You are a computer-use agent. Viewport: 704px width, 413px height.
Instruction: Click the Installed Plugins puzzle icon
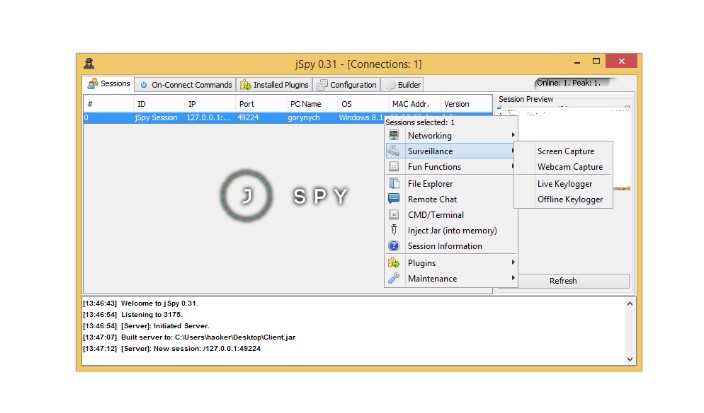[245, 84]
